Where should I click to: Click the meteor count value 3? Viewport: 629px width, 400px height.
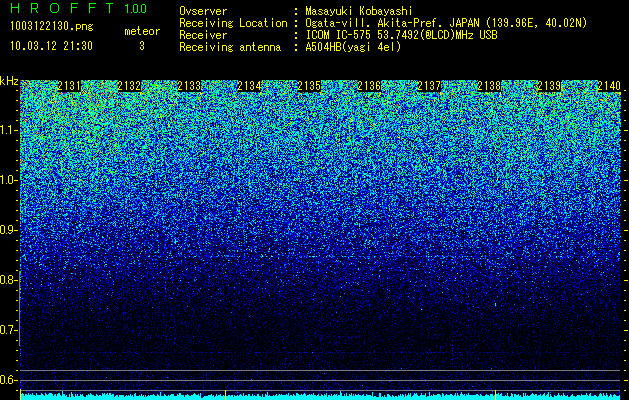[x=142, y=46]
